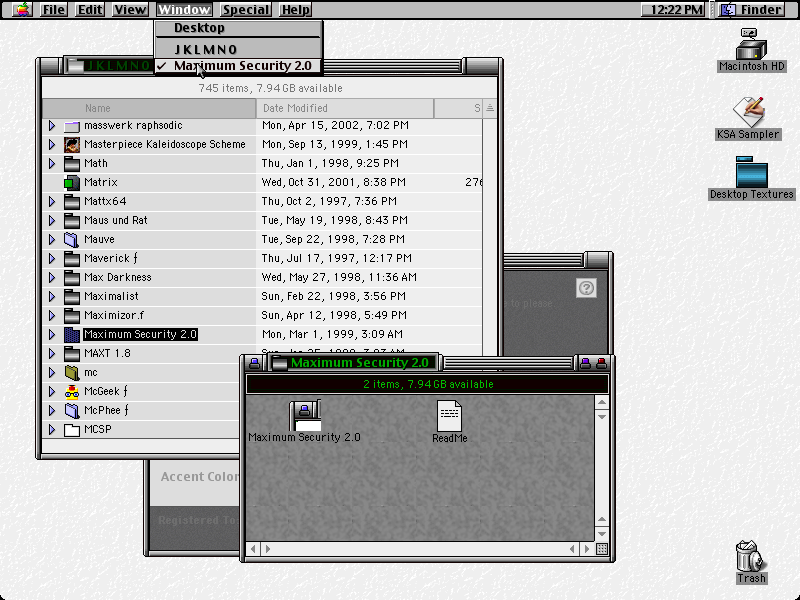Expand the Maximum Security 2.0 disclosure triangle
800x600 pixels.
click(x=52, y=335)
